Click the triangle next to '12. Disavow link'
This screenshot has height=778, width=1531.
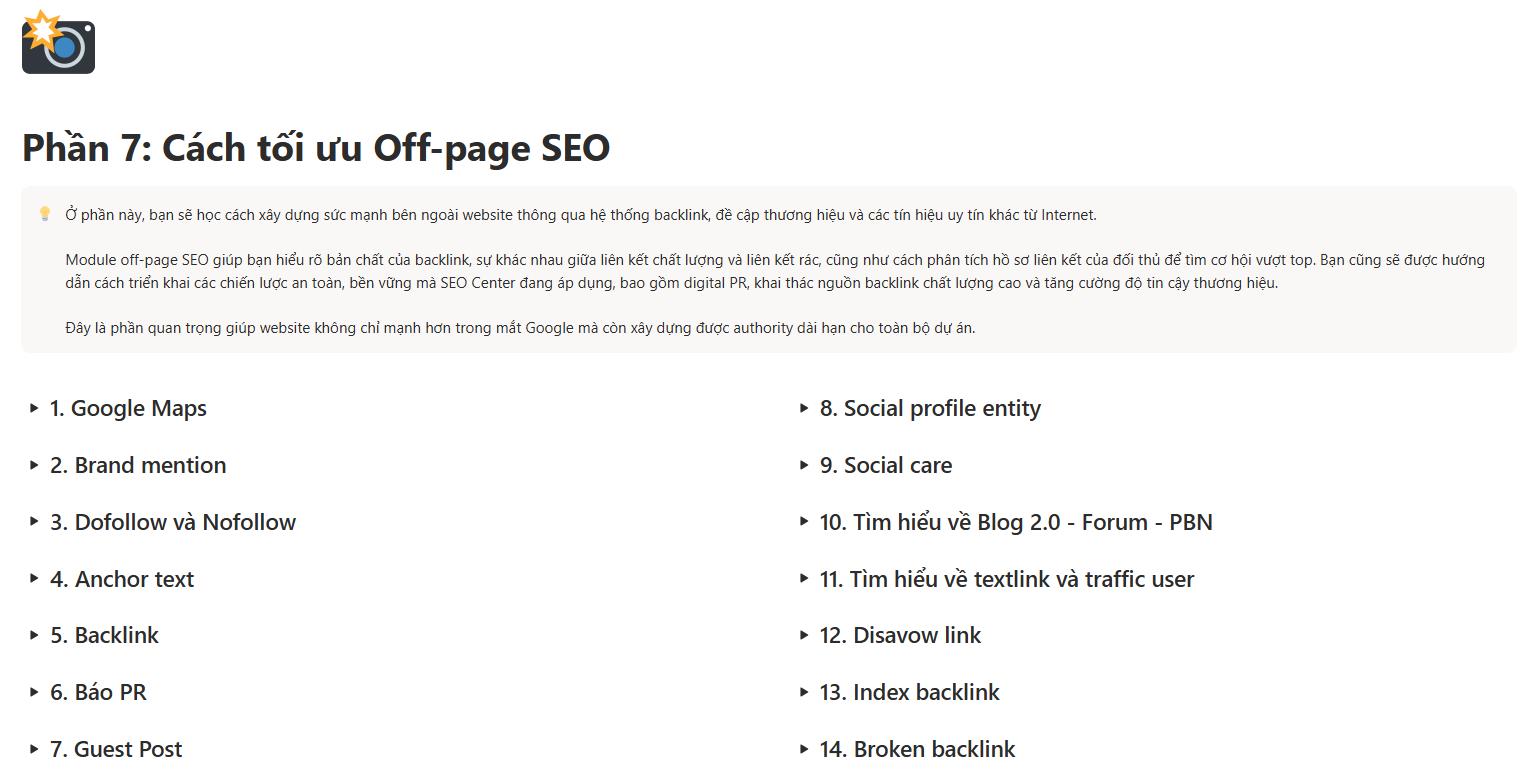tap(804, 636)
